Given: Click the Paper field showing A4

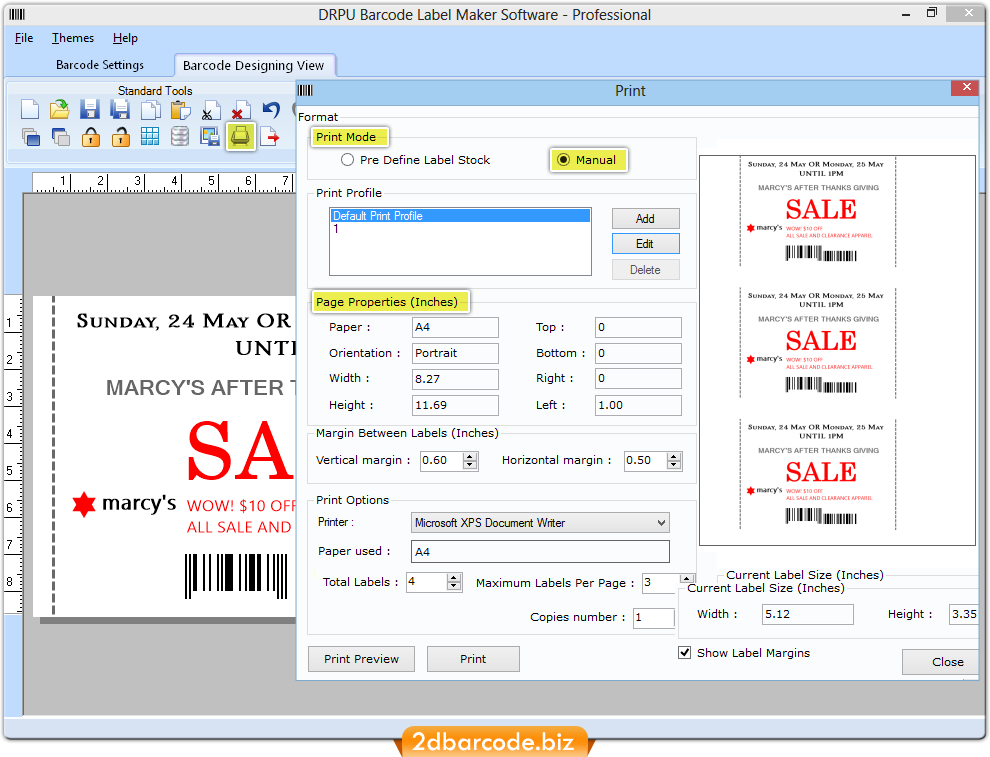Looking at the screenshot, I should click(455, 327).
